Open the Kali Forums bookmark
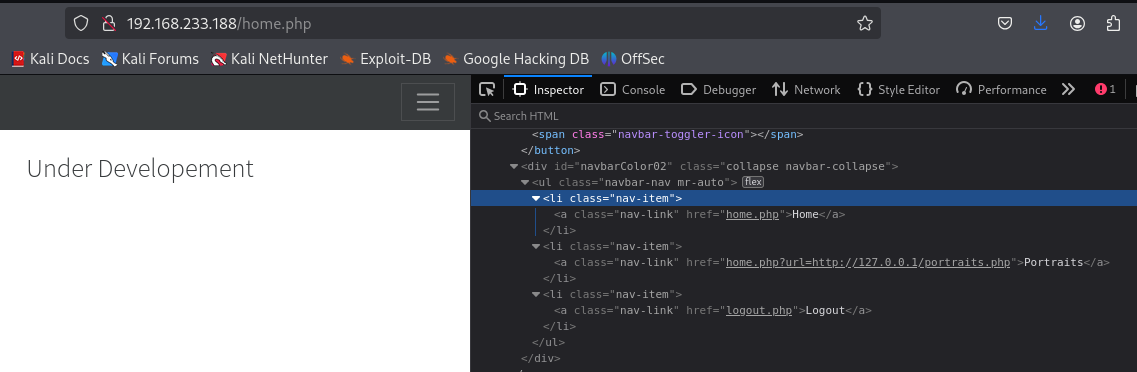The height and width of the screenshot is (372, 1137). click(150, 59)
